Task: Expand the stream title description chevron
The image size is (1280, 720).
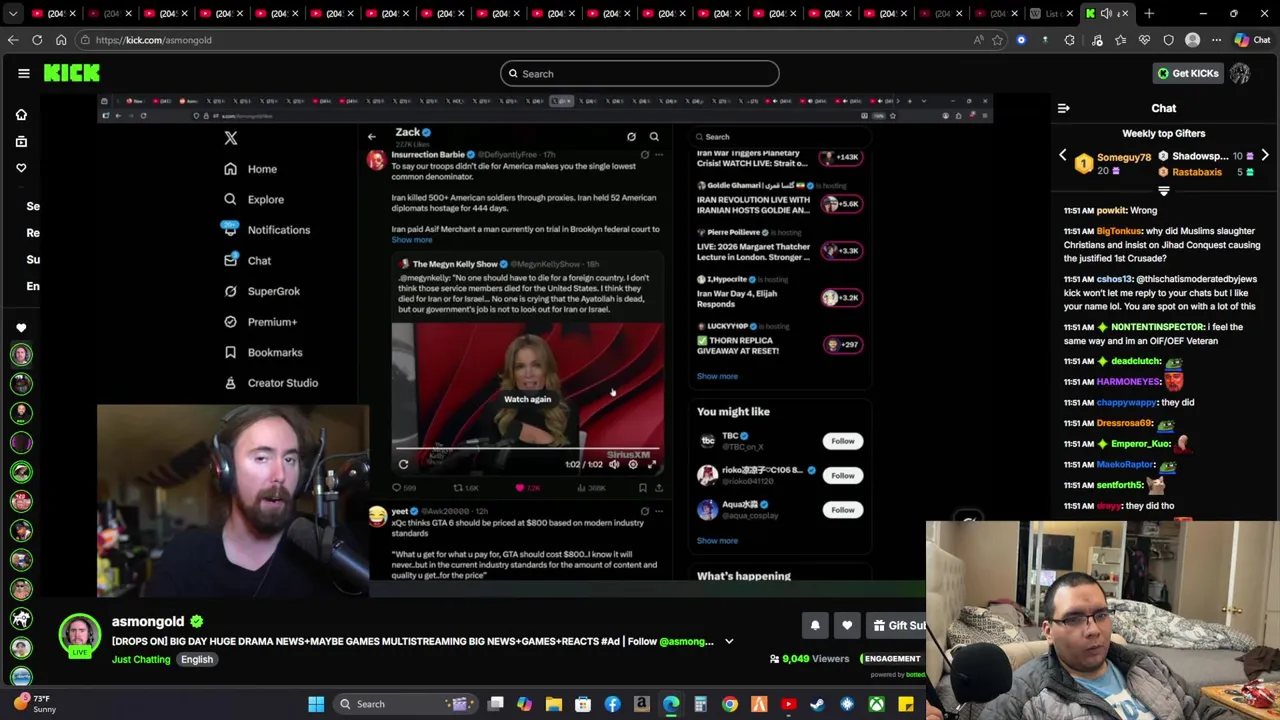Action: [x=729, y=641]
